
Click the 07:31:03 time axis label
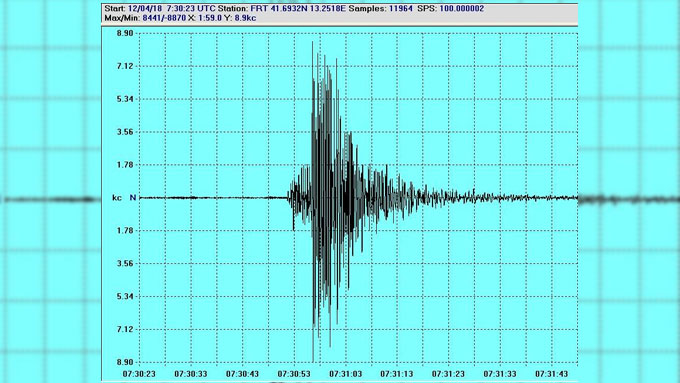[x=345, y=374]
